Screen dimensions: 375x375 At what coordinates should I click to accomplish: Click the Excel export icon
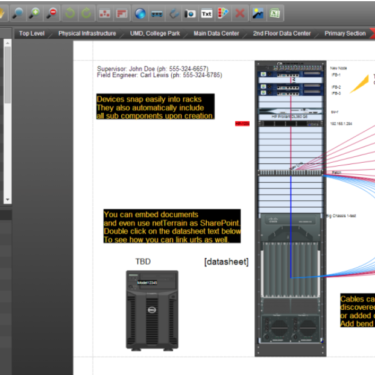(275, 13)
